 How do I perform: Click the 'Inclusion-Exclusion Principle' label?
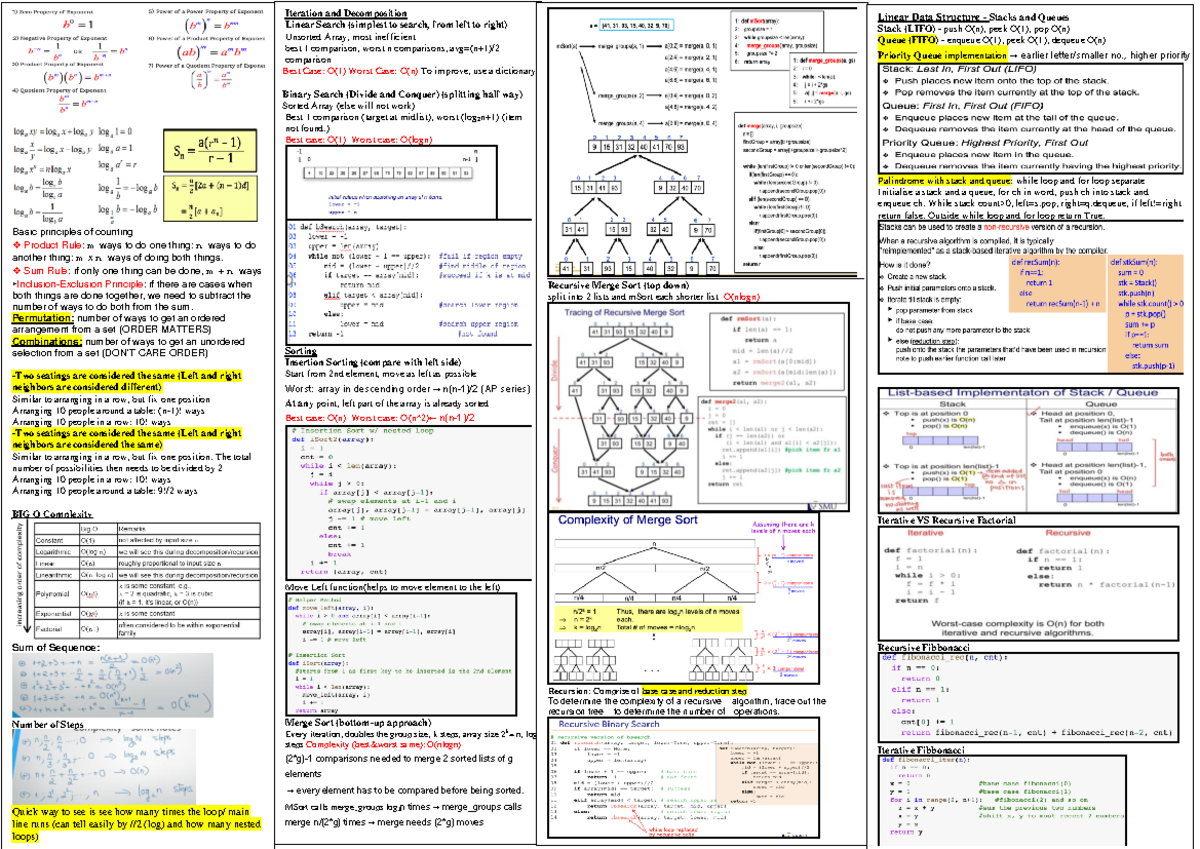[81, 284]
